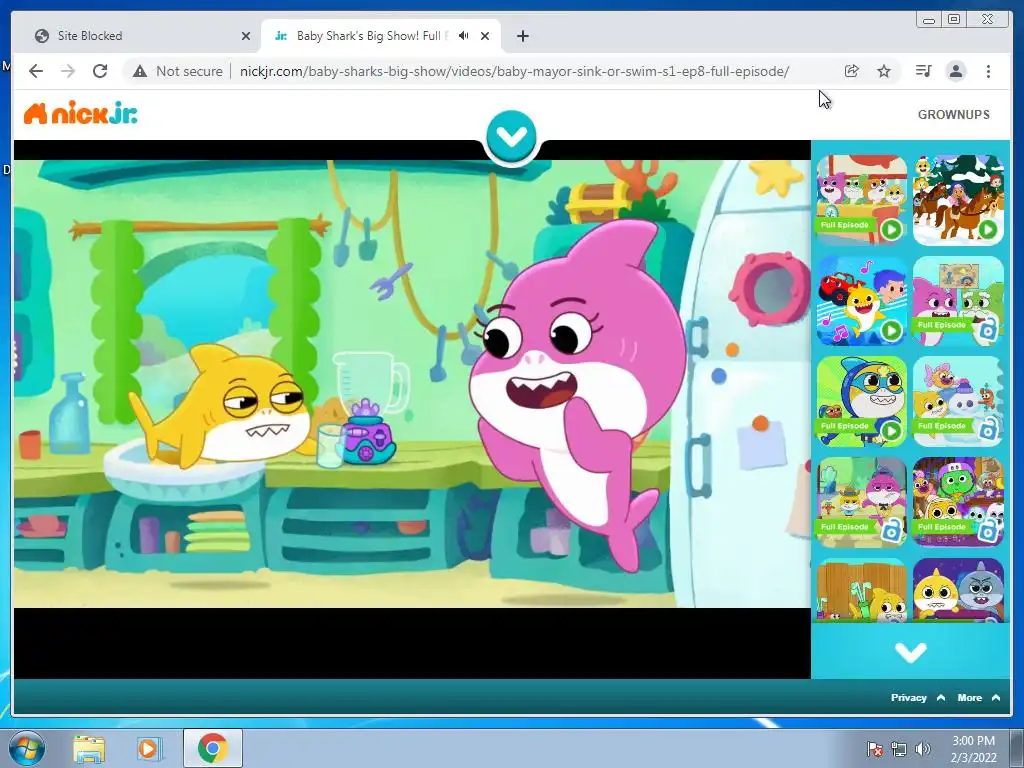Viewport: 1024px width, 768px height.
Task: Click the Chrome taskbar icon
Action: [212, 748]
